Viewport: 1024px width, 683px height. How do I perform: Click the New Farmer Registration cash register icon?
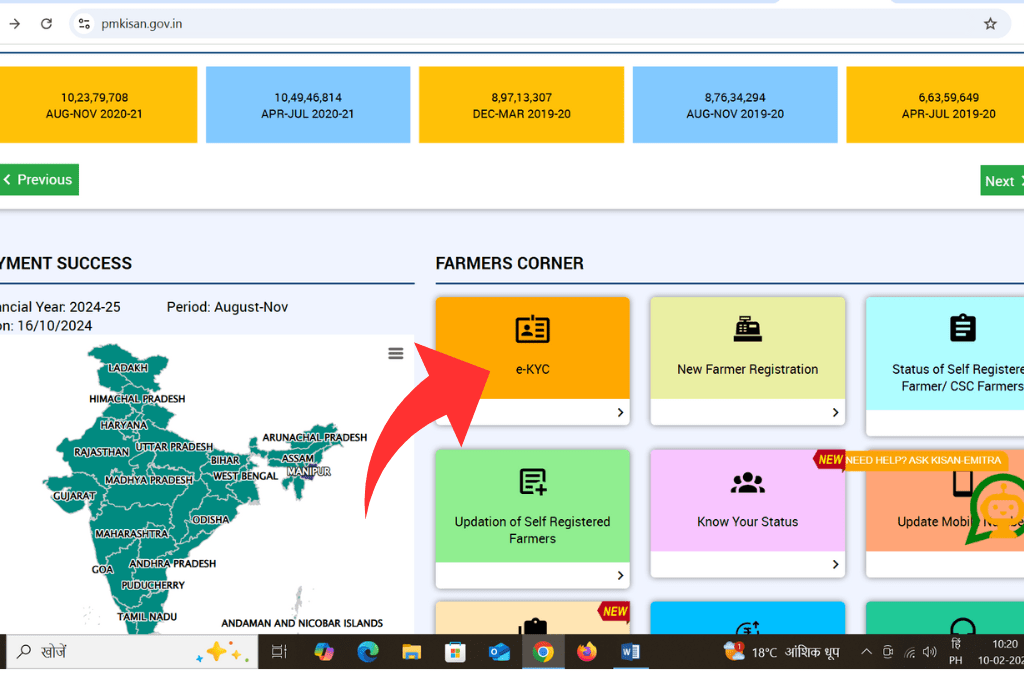point(747,329)
